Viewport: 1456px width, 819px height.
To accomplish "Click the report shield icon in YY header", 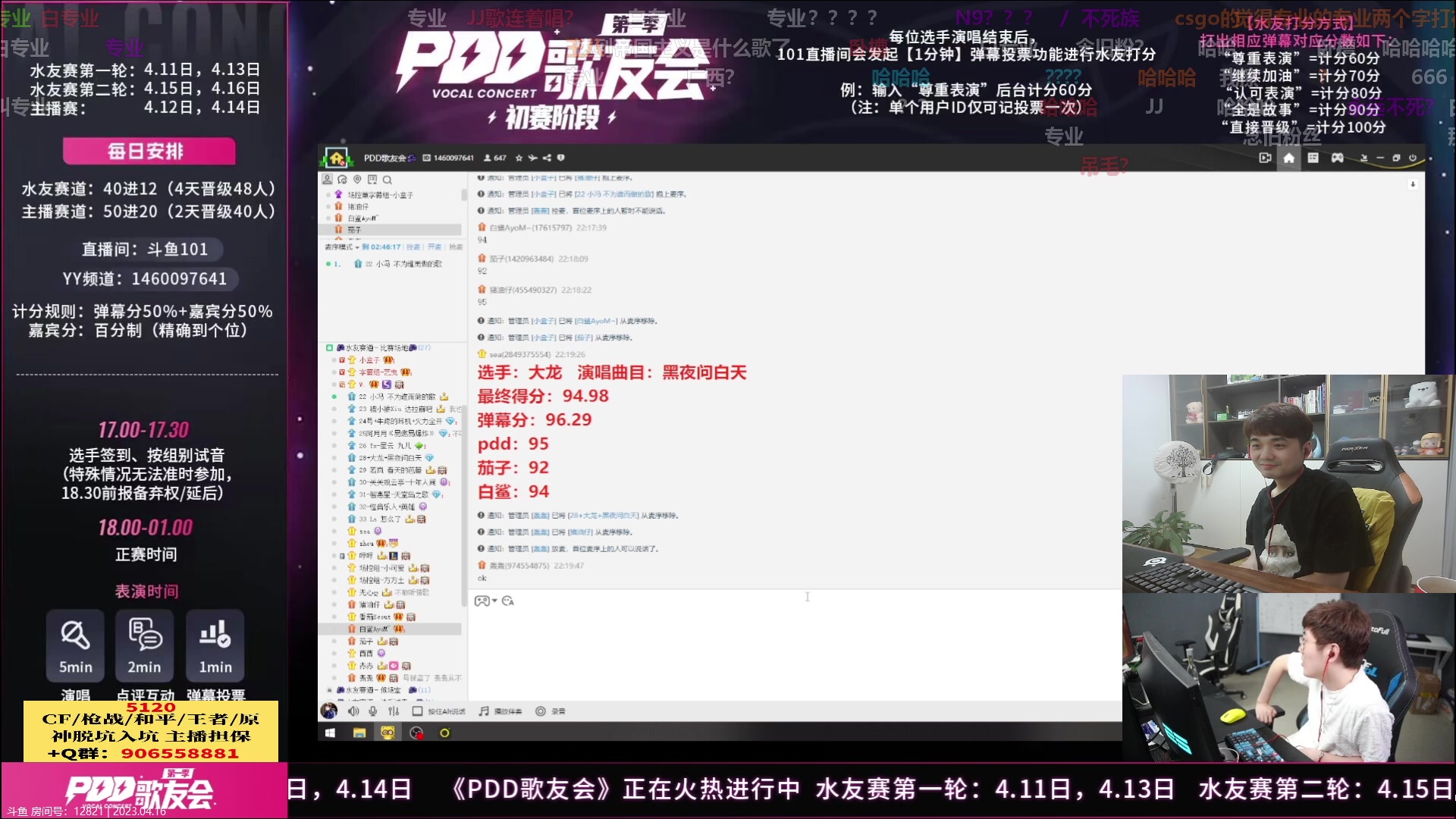I will (561, 158).
